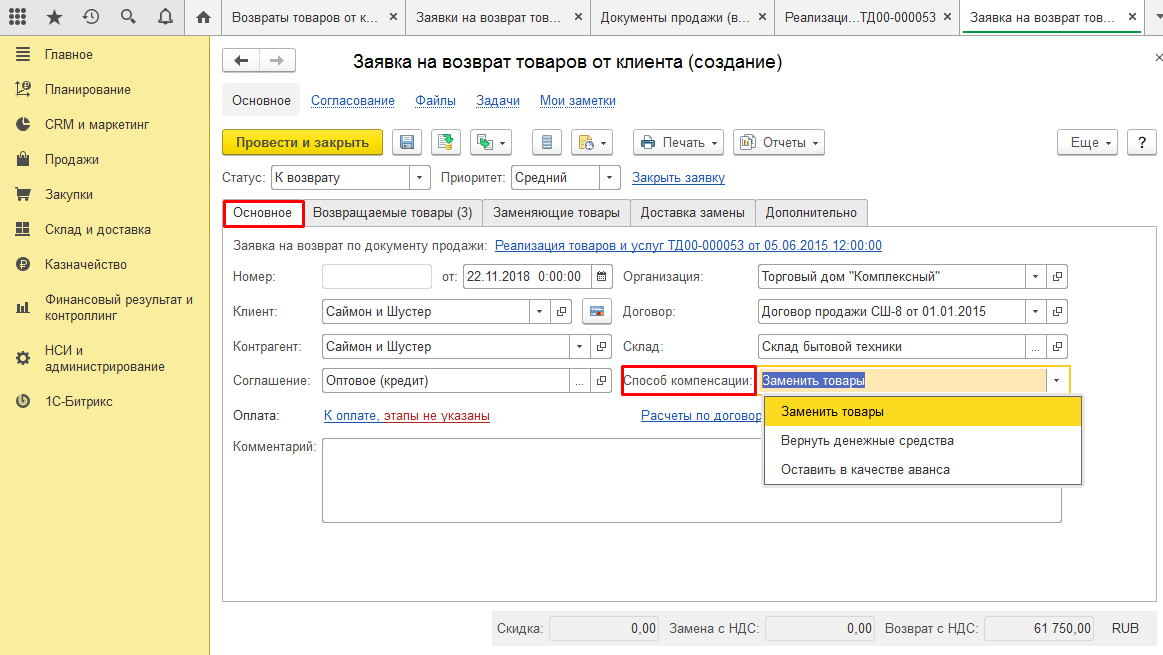Viewport: 1163px width, 655px height.
Task: Expand the Статус dropdown
Action: click(419, 178)
